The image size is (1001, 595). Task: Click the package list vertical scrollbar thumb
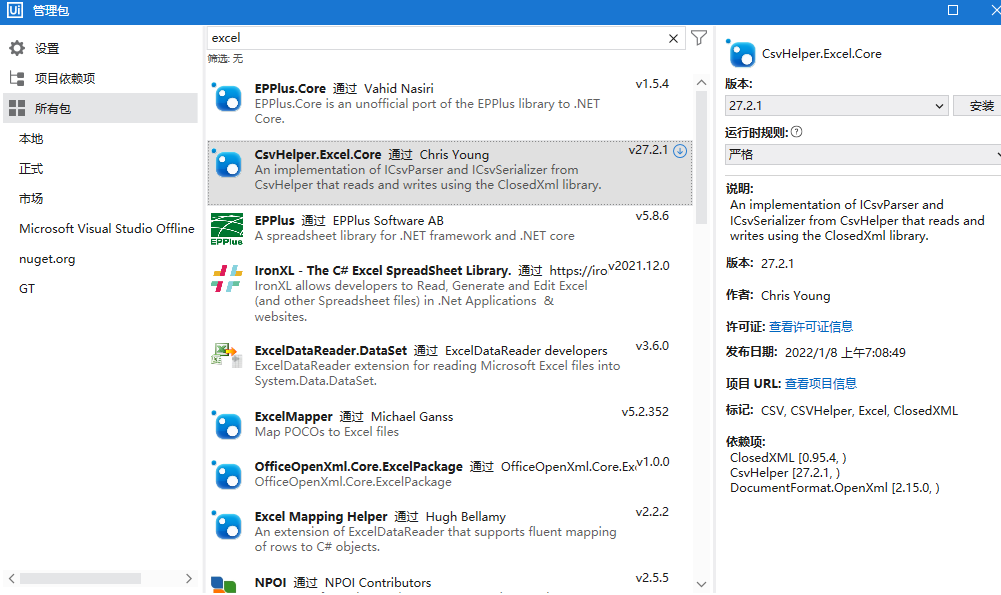point(701,157)
